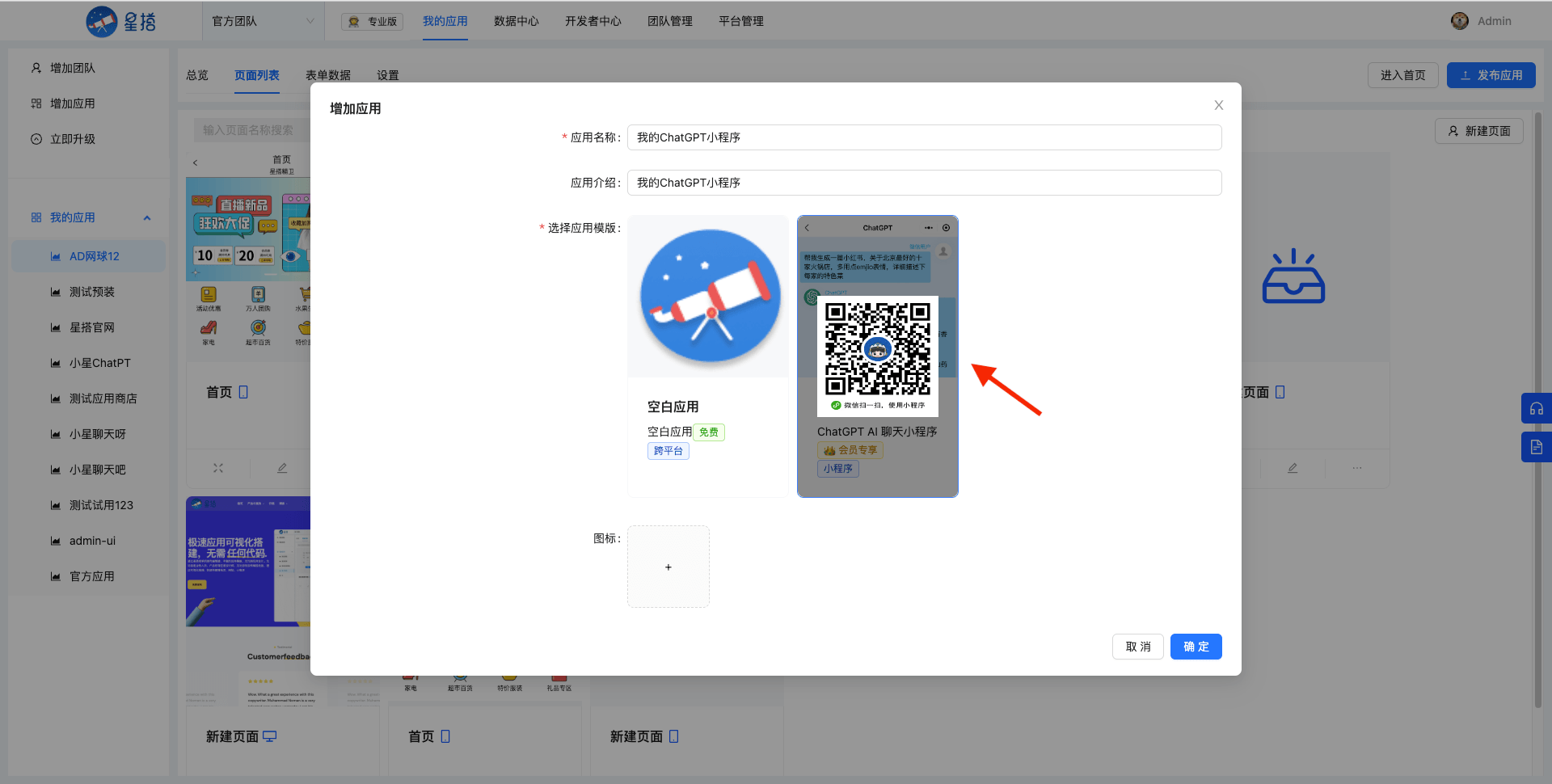
Task: Click the plus icon upload box
Action: point(668,567)
